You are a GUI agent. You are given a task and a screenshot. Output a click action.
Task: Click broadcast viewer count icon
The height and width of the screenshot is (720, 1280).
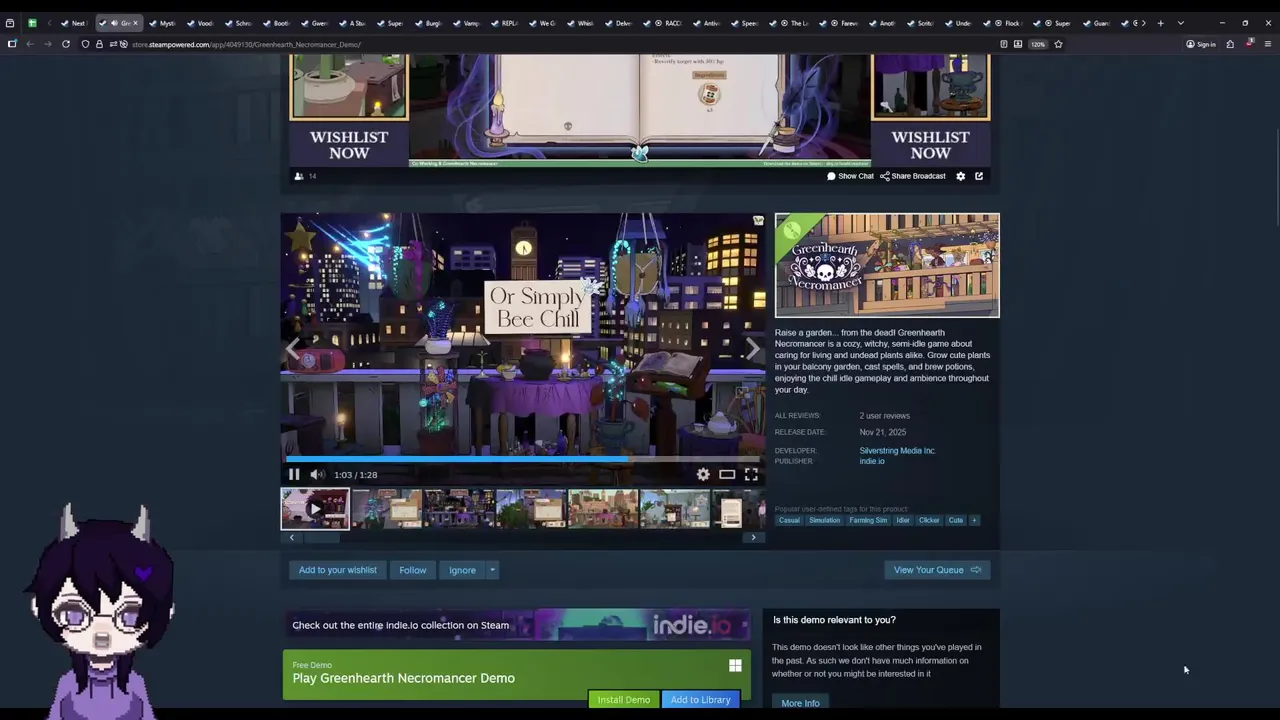(299, 176)
